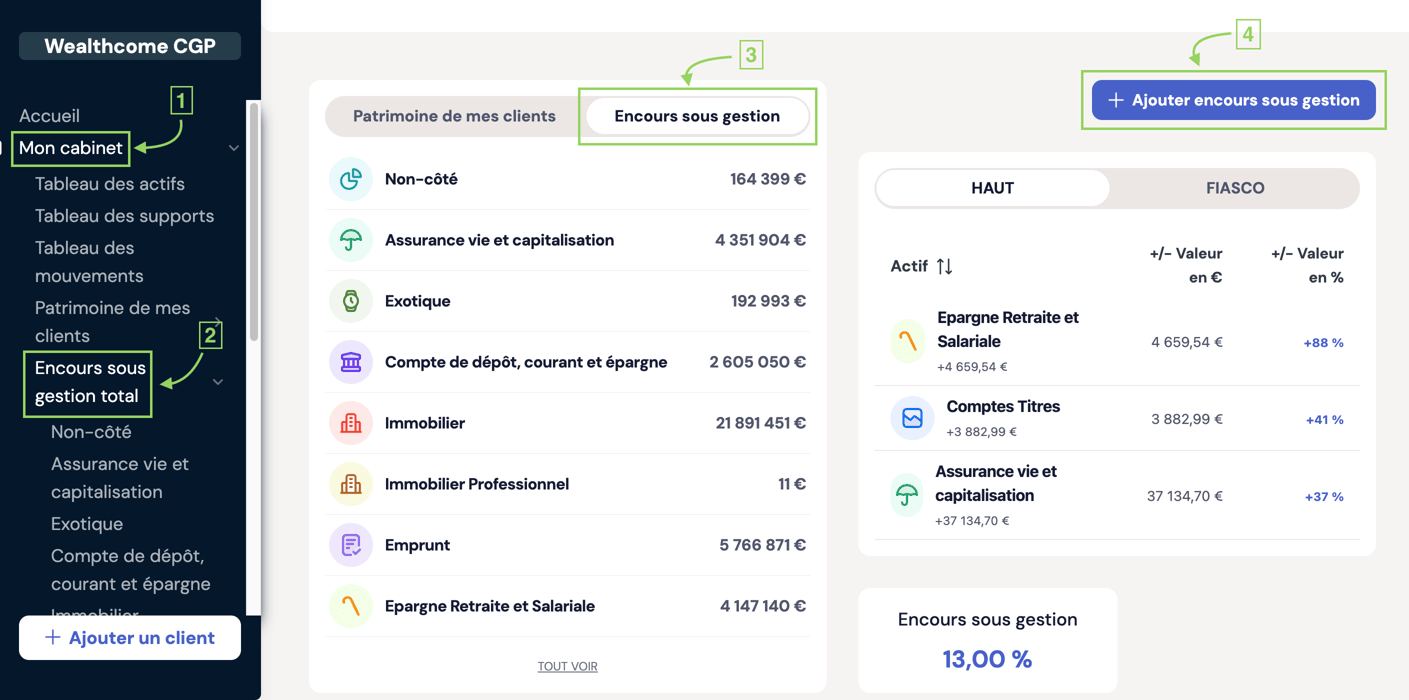Select the Non-côté pie chart icon
The width and height of the screenshot is (1409, 700).
point(352,178)
